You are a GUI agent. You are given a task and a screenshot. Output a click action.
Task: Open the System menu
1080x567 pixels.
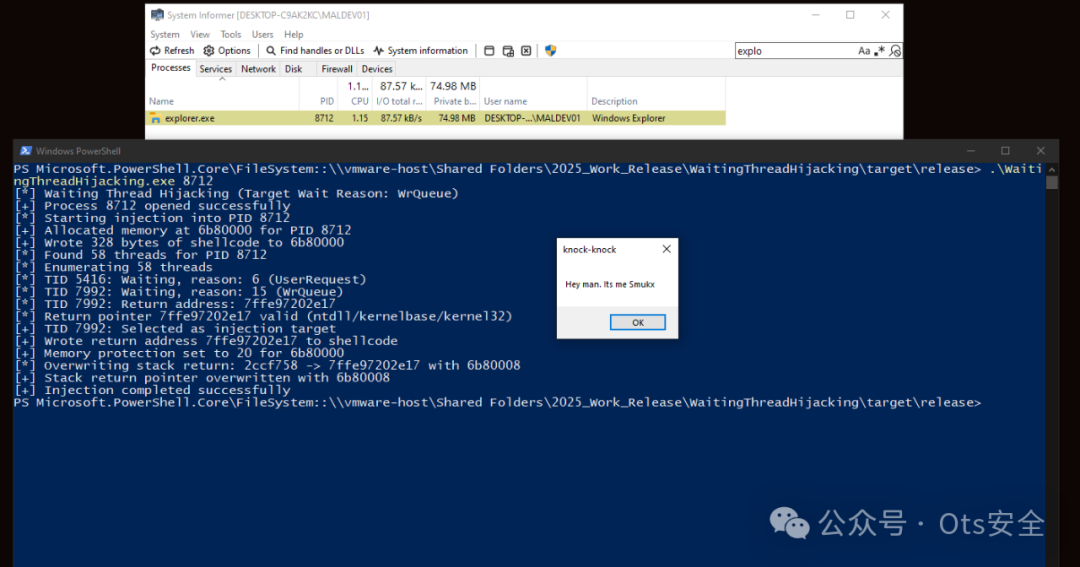pos(165,34)
